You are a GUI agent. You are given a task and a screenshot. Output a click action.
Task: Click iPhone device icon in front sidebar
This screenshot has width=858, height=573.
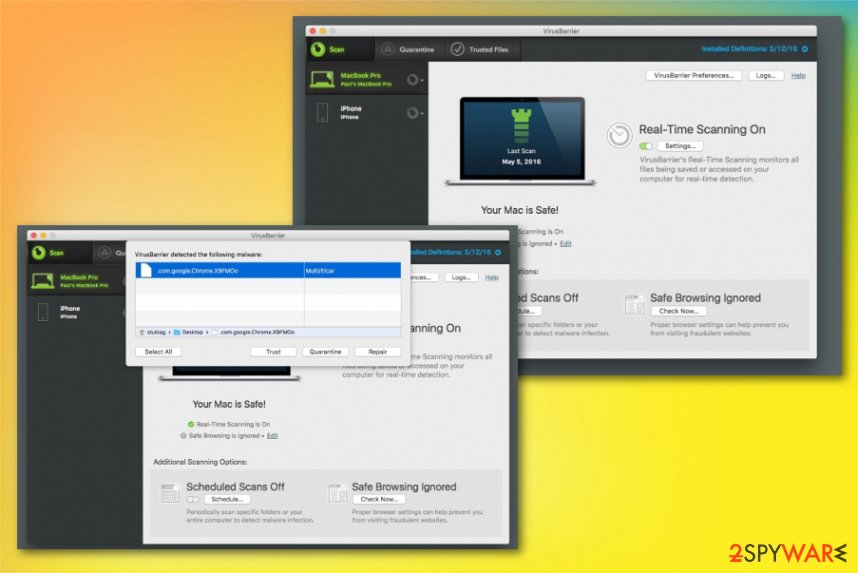(43, 312)
